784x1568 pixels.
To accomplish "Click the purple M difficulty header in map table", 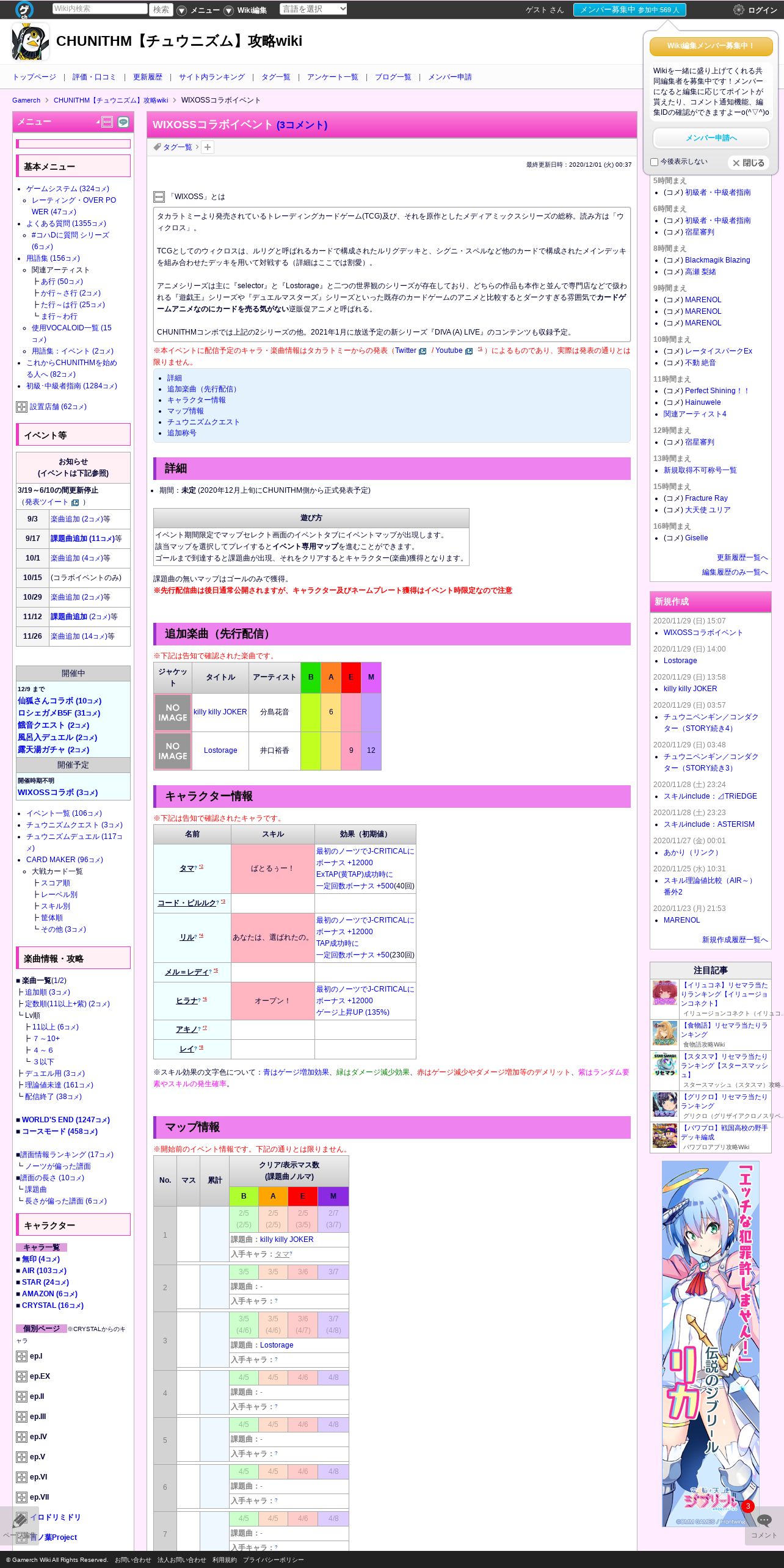I will pos(333,1196).
